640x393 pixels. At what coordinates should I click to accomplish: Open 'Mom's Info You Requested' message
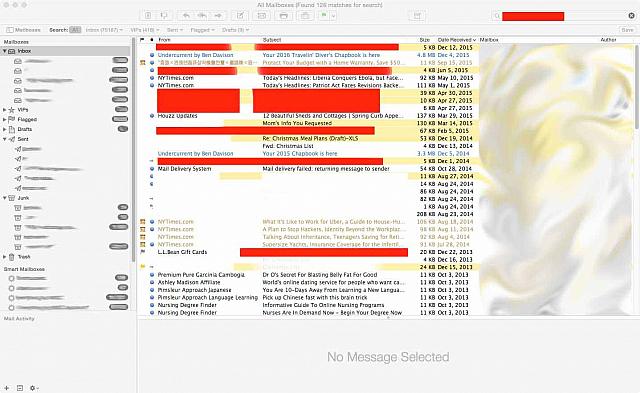point(297,123)
